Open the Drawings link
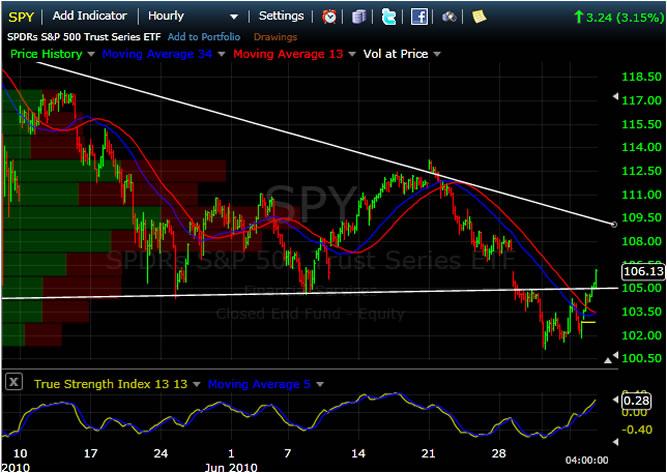Image resolution: width=667 pixels, height=473 pixels. click(275, 37)
